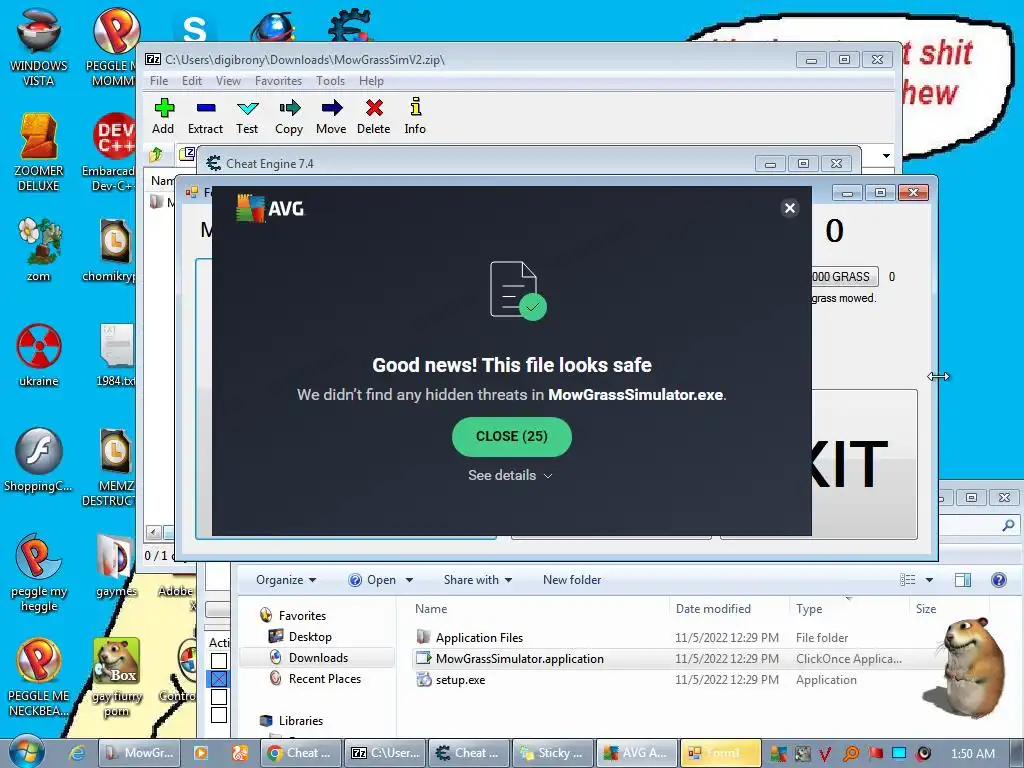1024x768 pixels.
Task: Select the ShoppingC... Flash desktop icon
Action: [39, 460]
